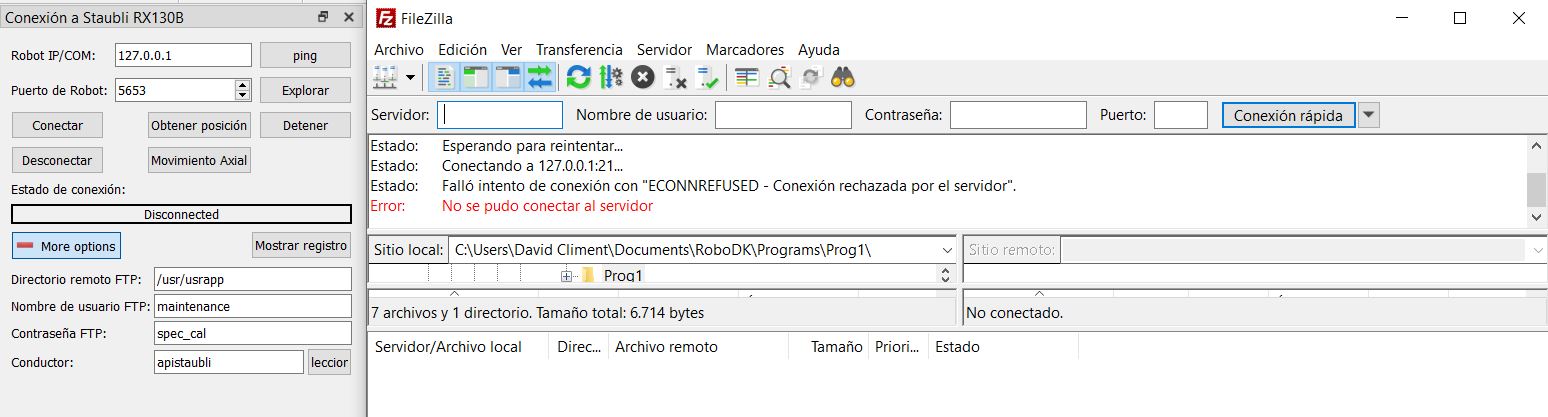Click the Movimiento Axial button
The height and width of the screenshot is (417, 1548).
click(x=199, y=160)
